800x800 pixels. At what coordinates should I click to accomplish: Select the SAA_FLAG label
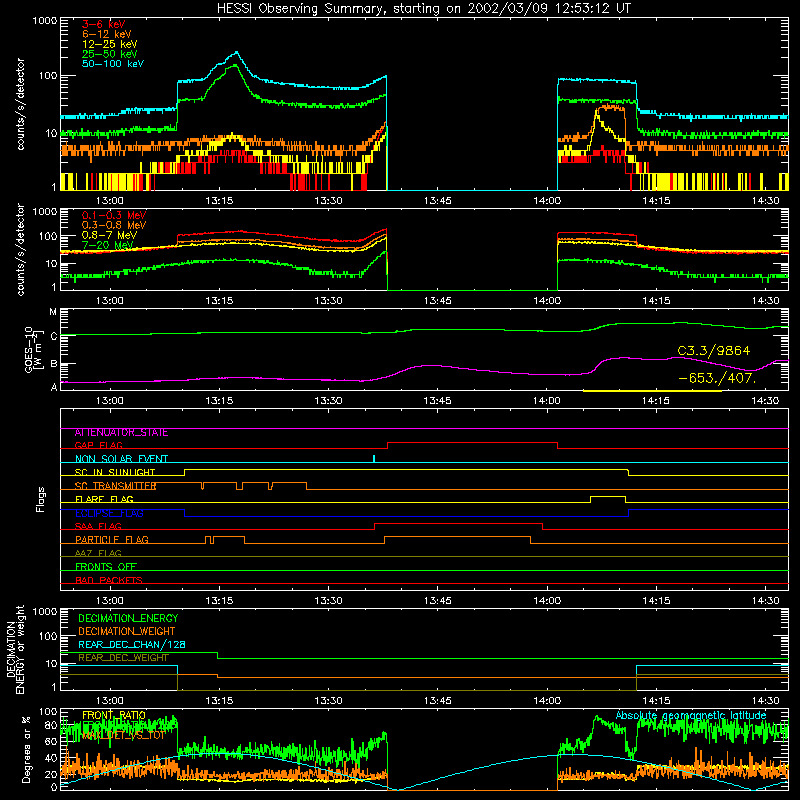click(98, 526)
